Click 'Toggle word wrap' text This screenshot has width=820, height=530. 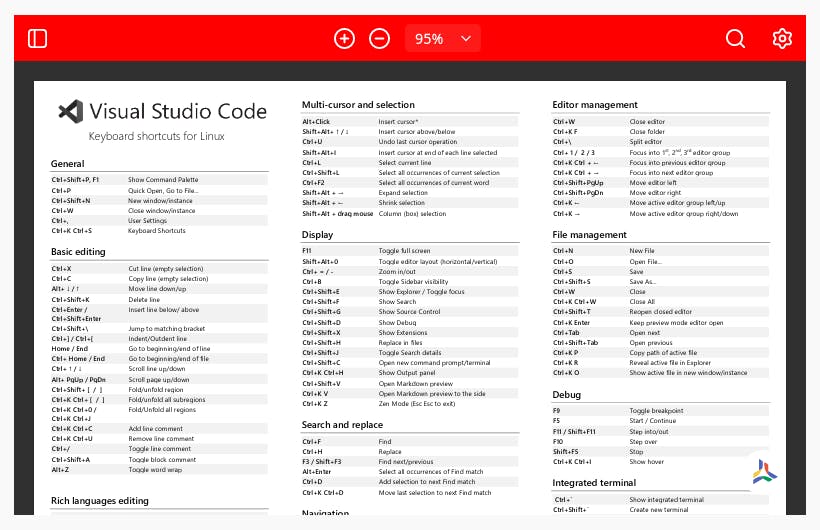click(155, 470)
